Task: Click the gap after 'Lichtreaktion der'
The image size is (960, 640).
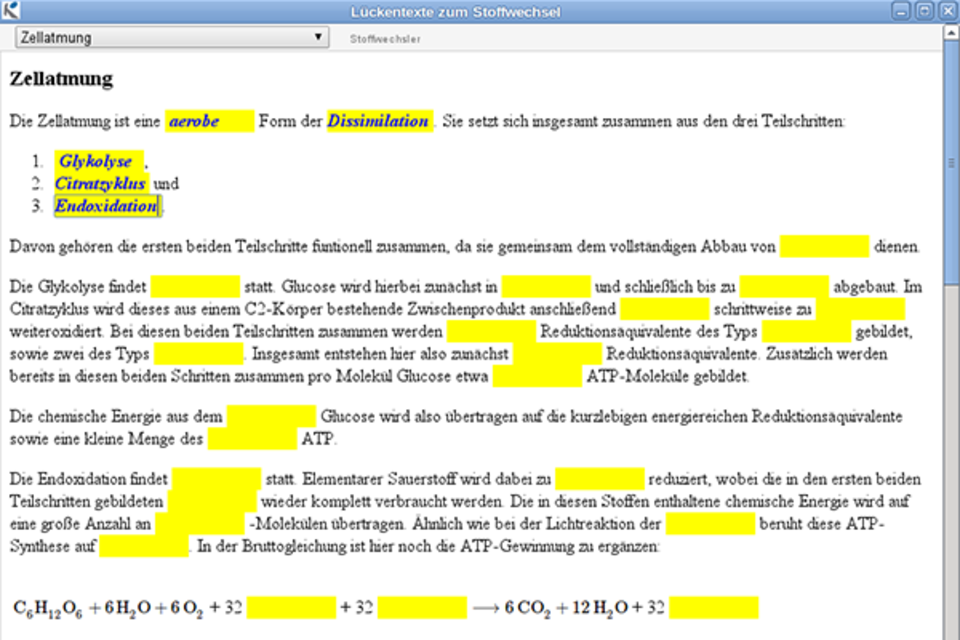Action: [710, 524]
